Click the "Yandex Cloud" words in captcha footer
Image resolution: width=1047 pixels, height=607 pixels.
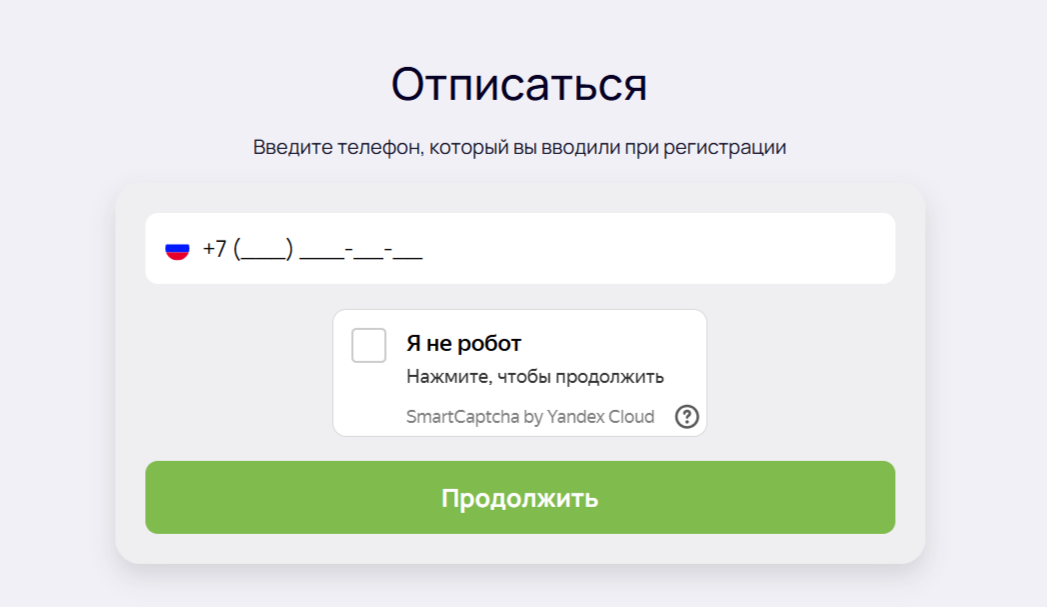(x=601, y=417)
